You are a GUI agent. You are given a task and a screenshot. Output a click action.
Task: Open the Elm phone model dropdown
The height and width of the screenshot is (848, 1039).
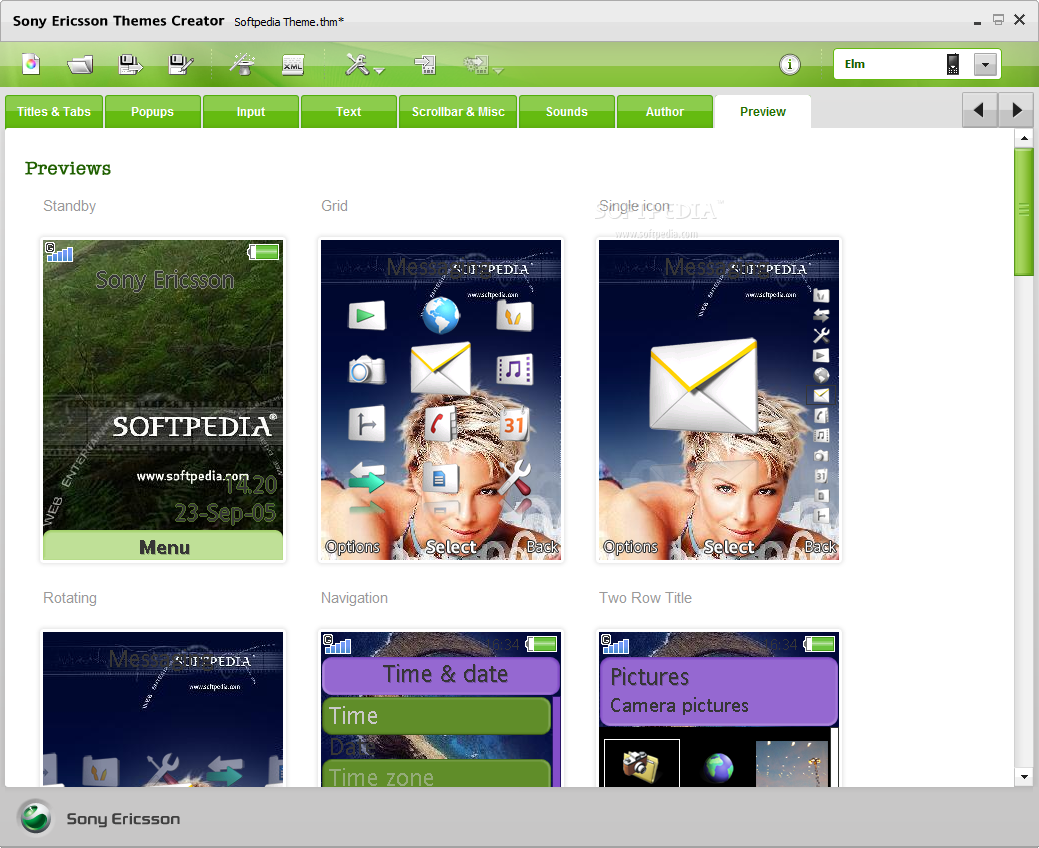pyautogui.click(x=985, y=64)
